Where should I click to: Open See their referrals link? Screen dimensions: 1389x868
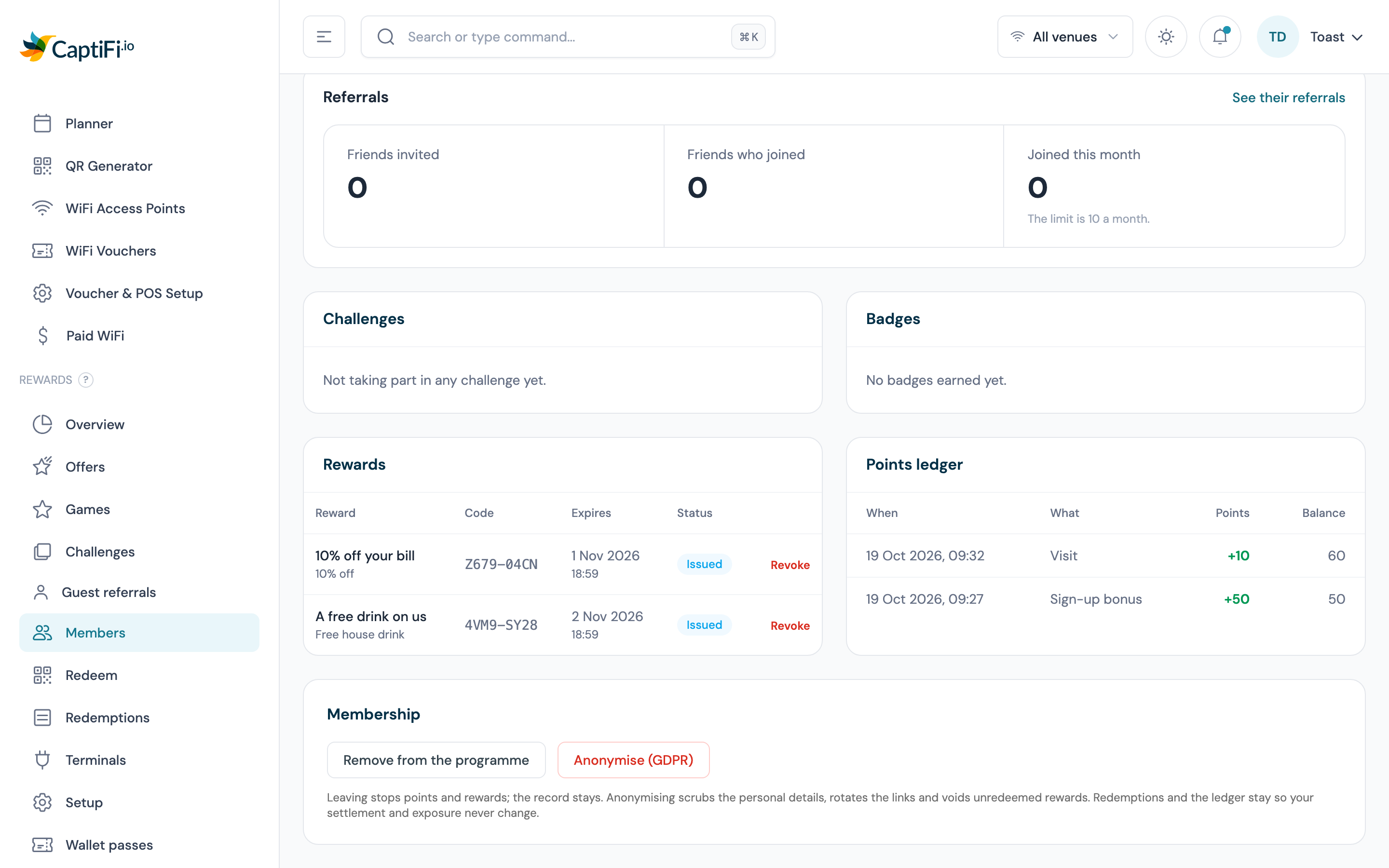pos(1289,97)
